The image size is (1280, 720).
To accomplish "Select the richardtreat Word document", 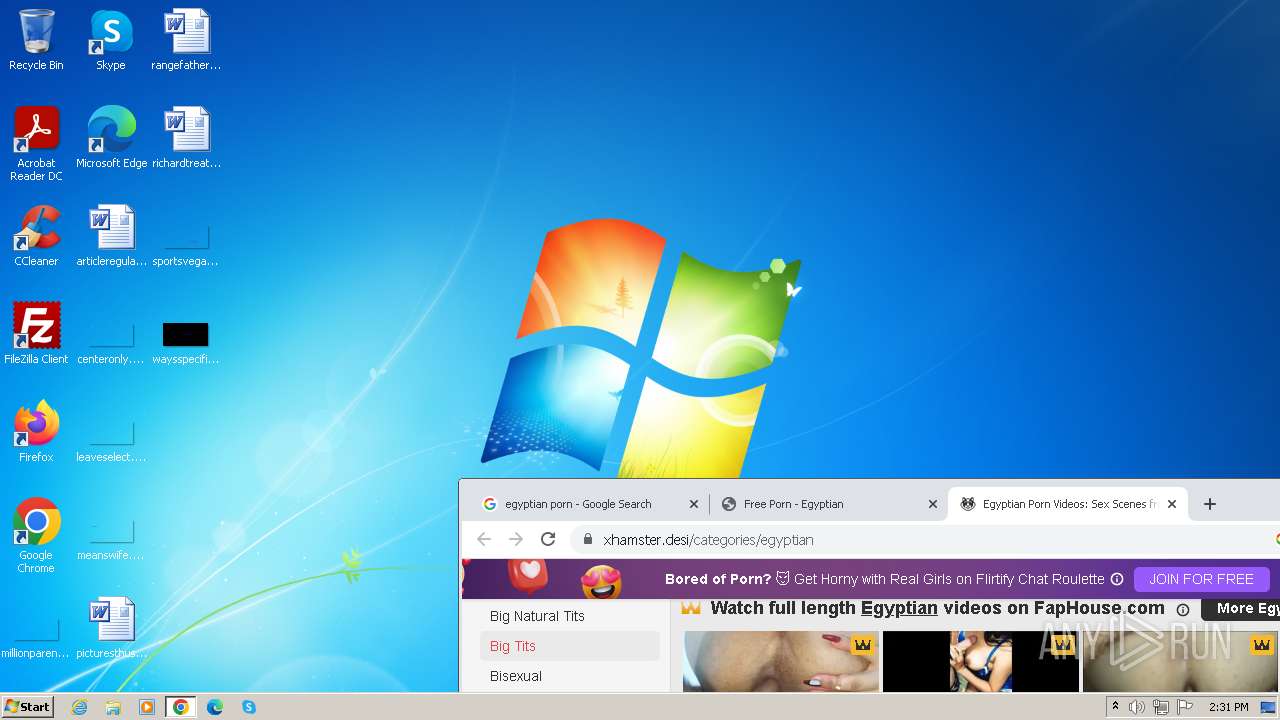I will click(x=186, y=138).
